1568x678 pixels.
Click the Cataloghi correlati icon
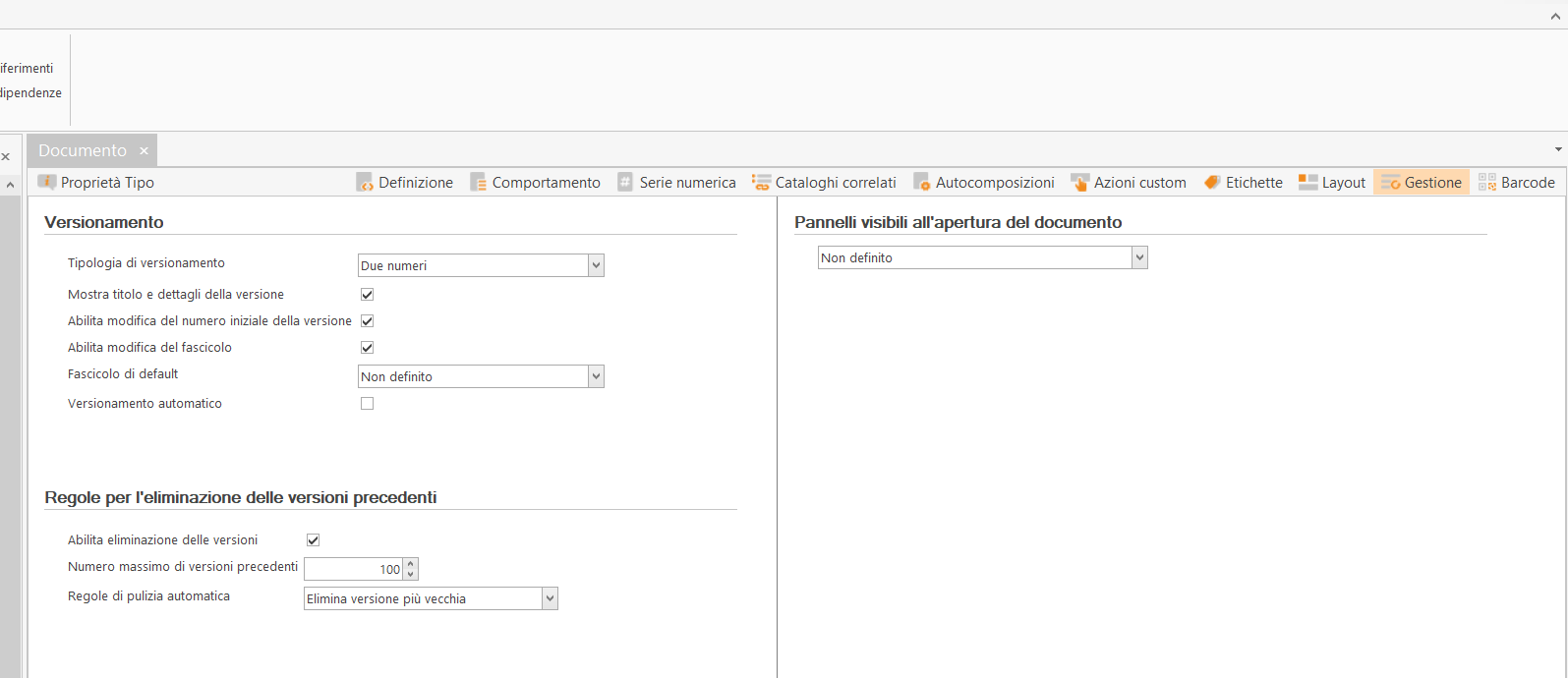tap(761, 183)
